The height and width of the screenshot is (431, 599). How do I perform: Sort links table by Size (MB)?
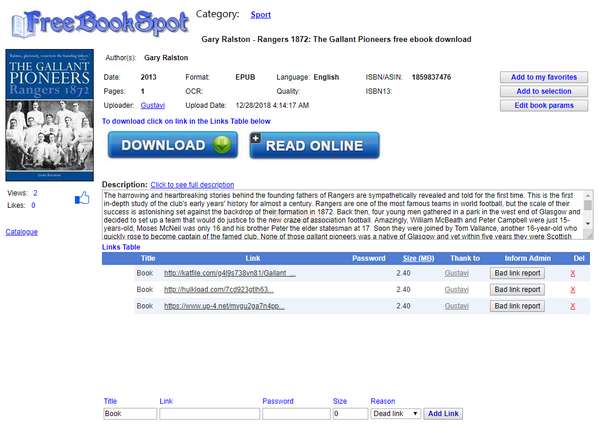click(418, 259)
